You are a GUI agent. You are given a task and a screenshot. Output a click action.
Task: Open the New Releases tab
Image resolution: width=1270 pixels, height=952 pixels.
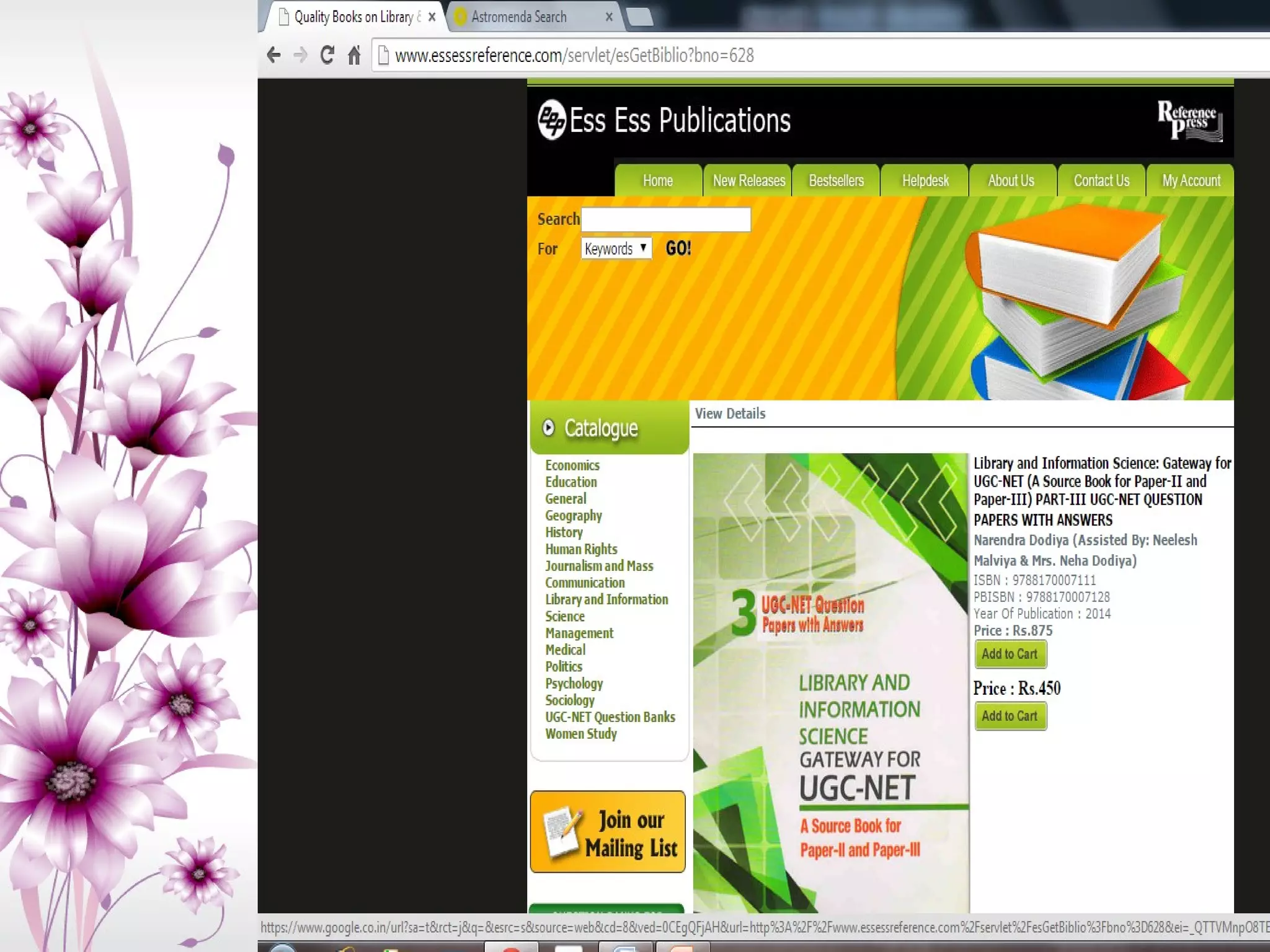point(748,180)
